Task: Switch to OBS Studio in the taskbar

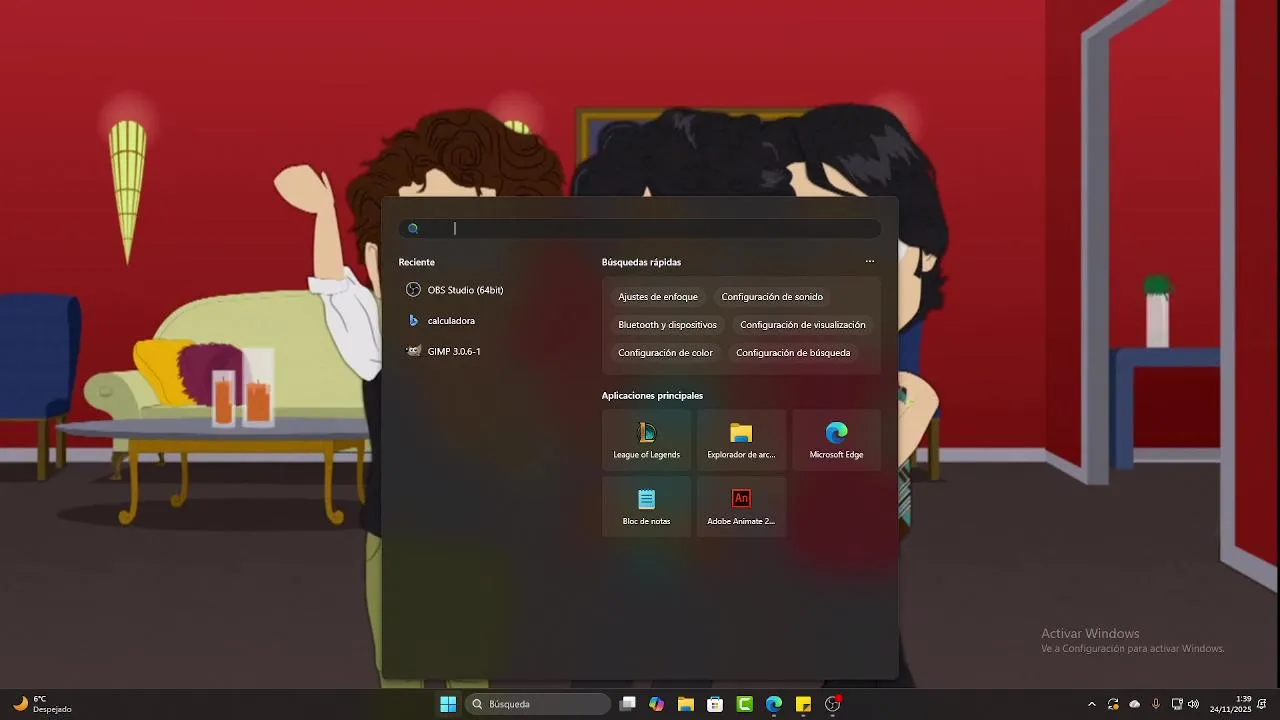Action: coord(832,704)
